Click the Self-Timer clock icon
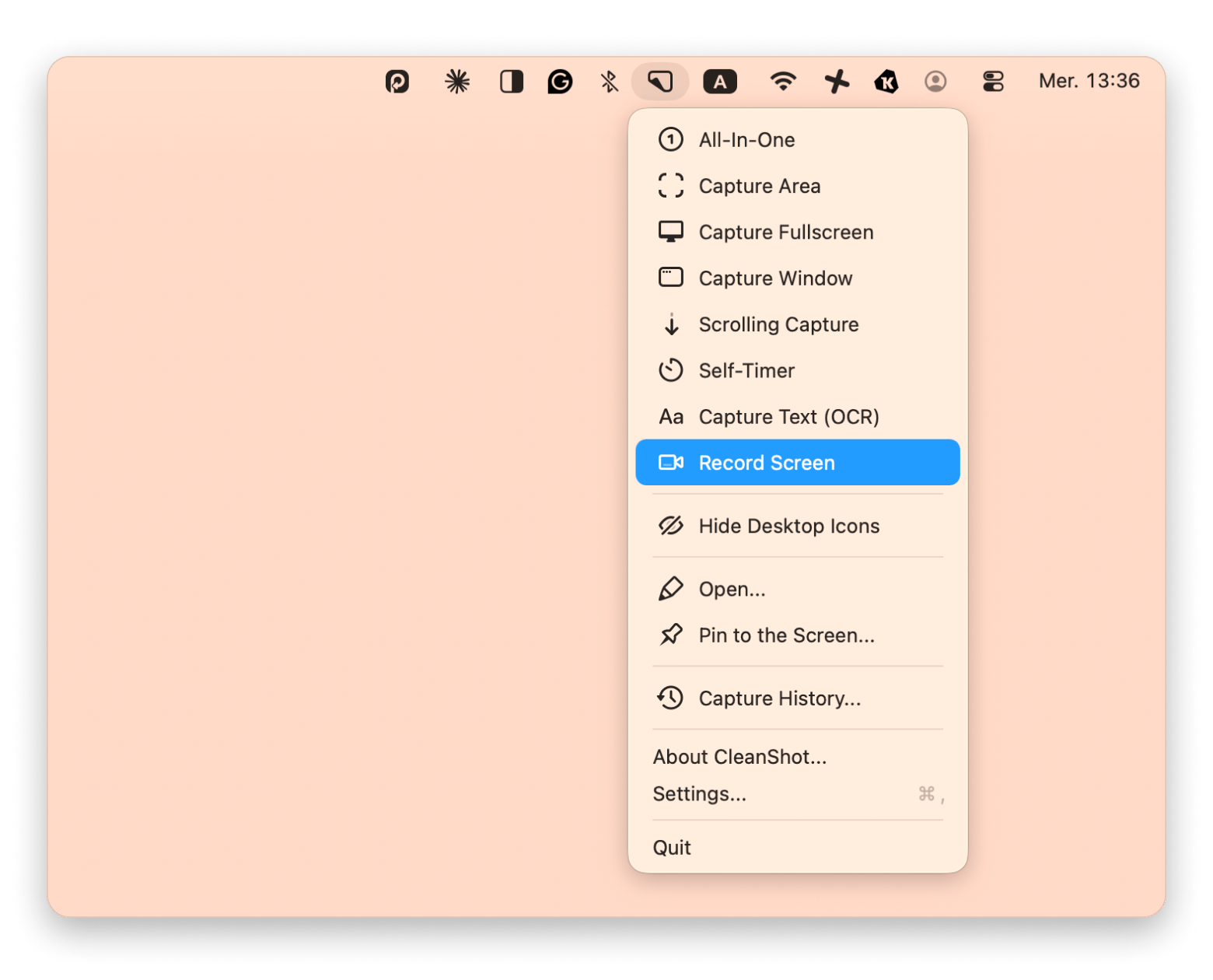 [x=671, y=370]
